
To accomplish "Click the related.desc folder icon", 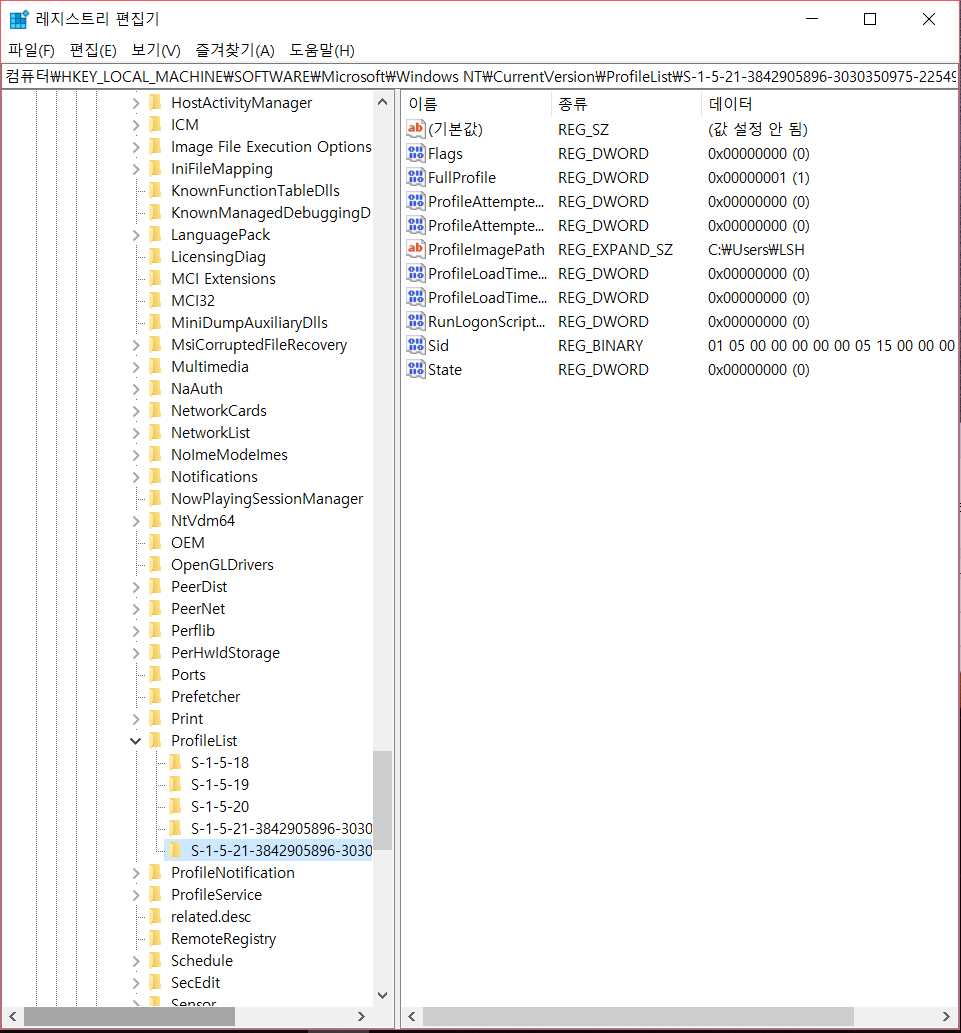I will coord(155,916).
